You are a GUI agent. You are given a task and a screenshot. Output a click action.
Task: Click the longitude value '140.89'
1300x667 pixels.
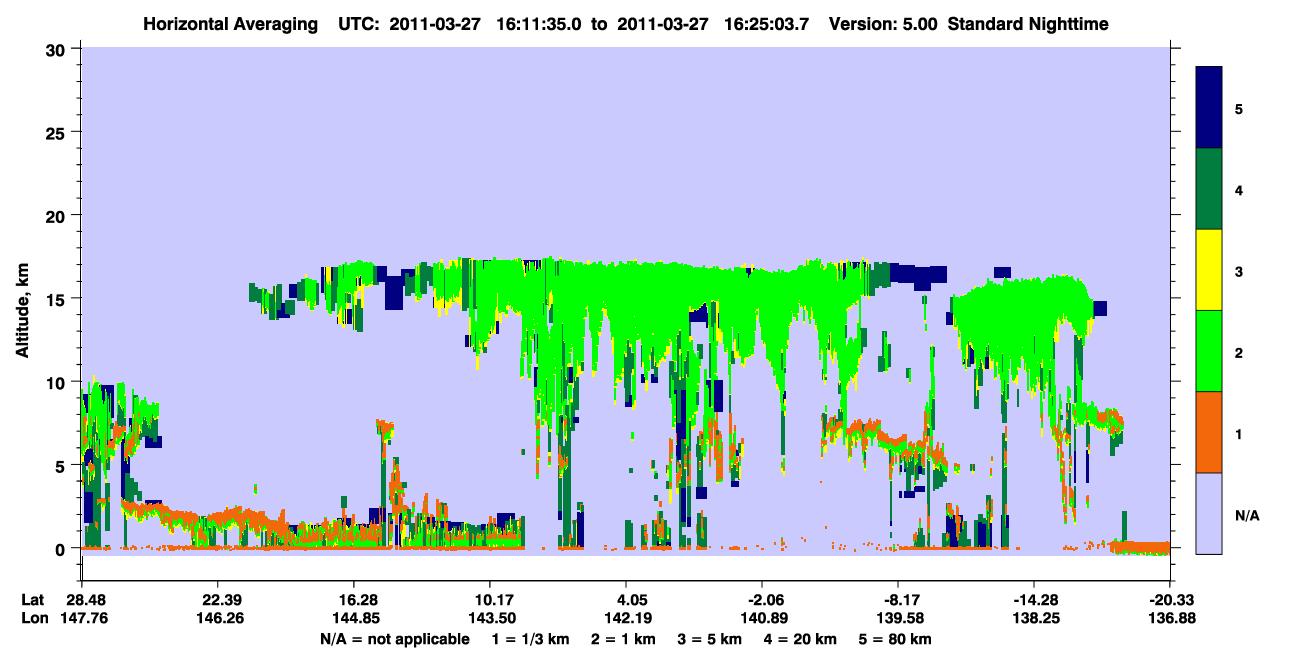pyautogui.click(x=762, y=618)
